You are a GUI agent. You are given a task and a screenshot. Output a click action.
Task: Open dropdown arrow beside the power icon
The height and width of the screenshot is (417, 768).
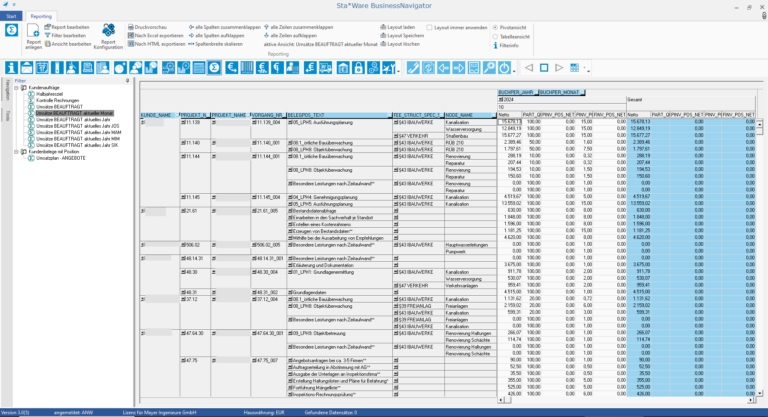(x=514, y=71)
